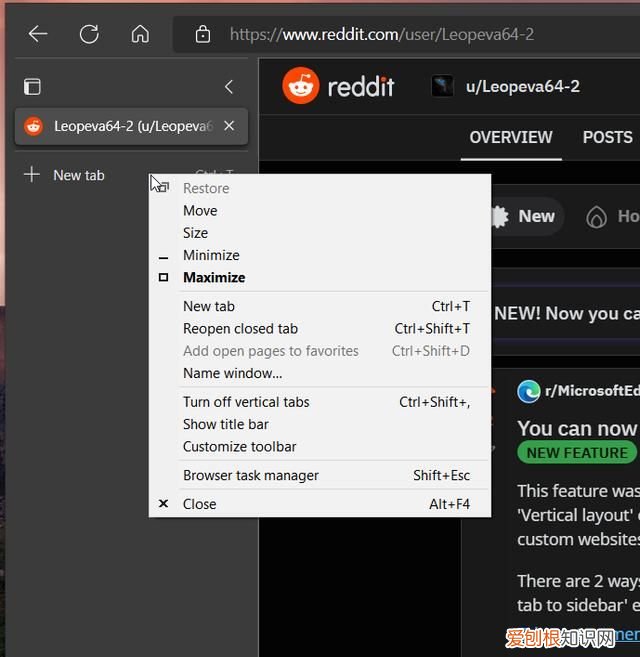Viewport: 640px width, 657px height.
Task: Switch to the POSTS tab
Action: 607,137
